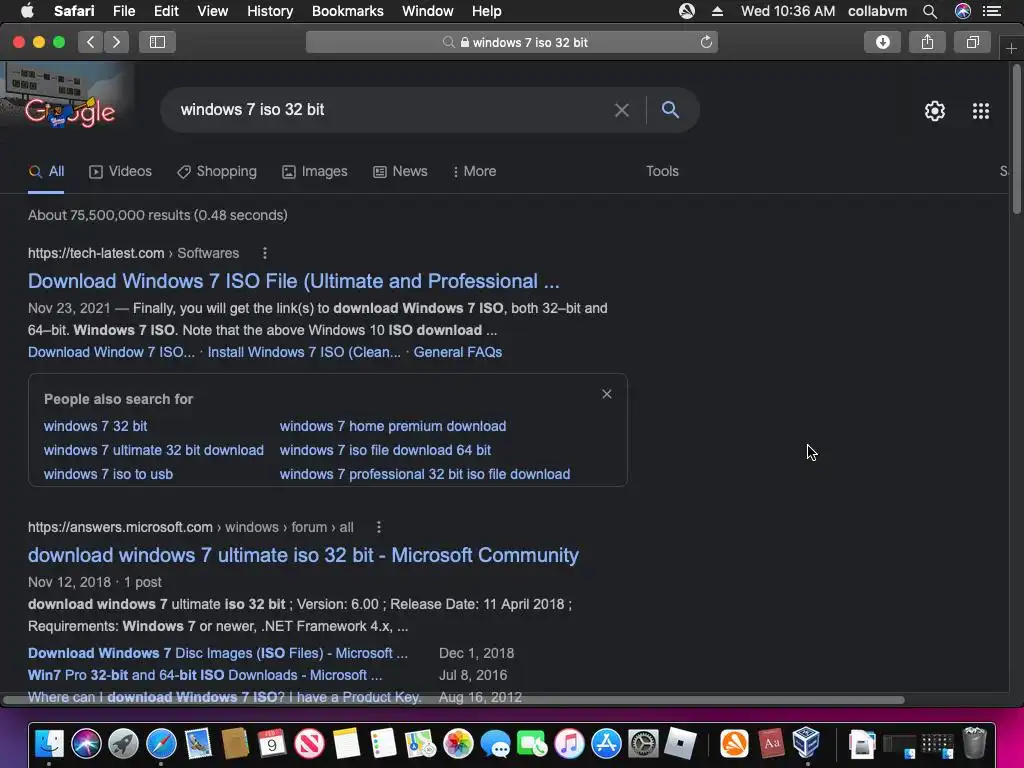Open Microsoft Community ultimate iso result
Viewport: 1024px width, 768px height.
tap(303, 555)
